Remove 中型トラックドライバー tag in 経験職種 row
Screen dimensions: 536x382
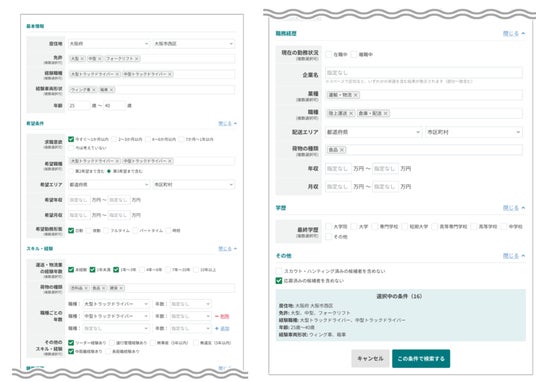170,74
